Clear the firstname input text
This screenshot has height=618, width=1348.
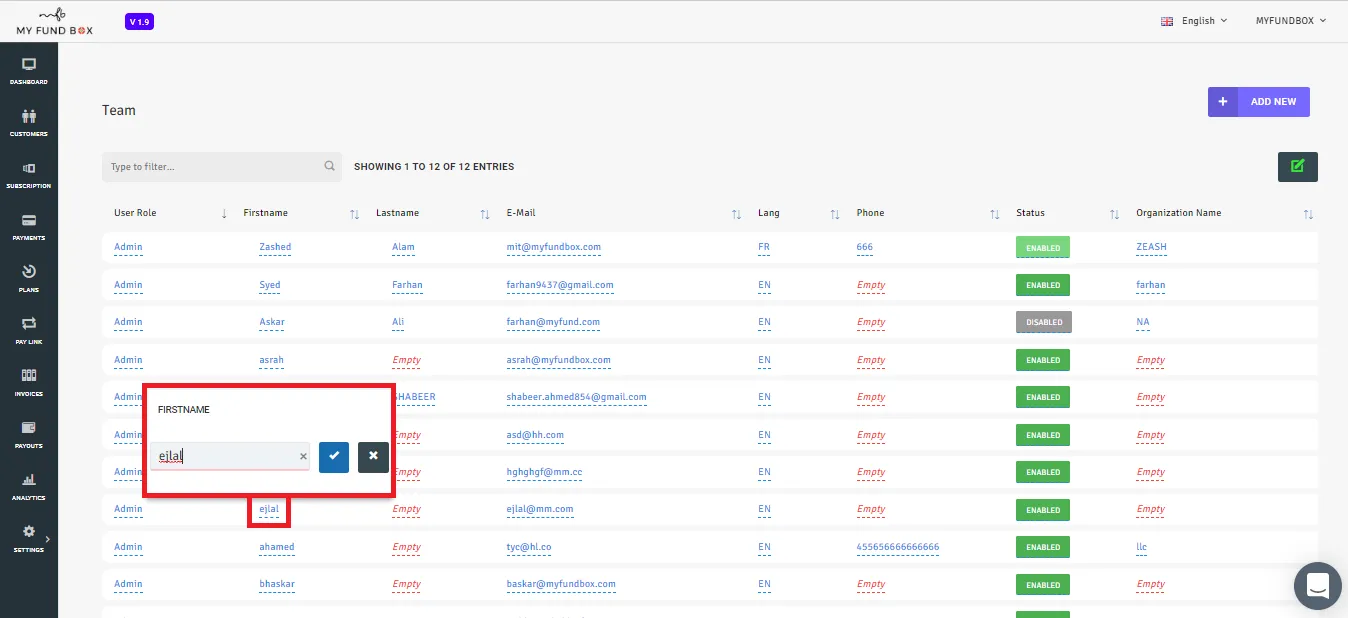click(303, 457)
